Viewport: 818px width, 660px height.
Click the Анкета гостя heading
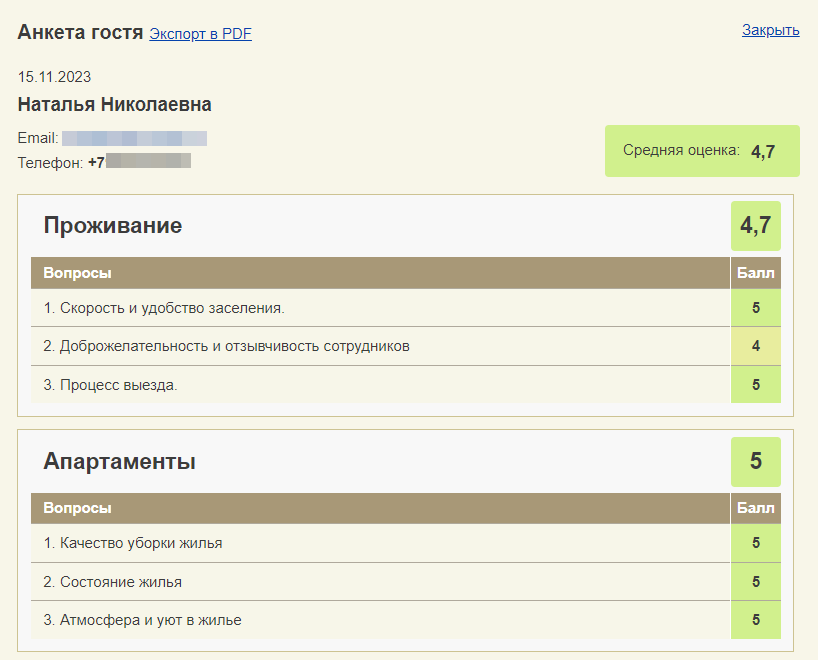click(80, 32)
